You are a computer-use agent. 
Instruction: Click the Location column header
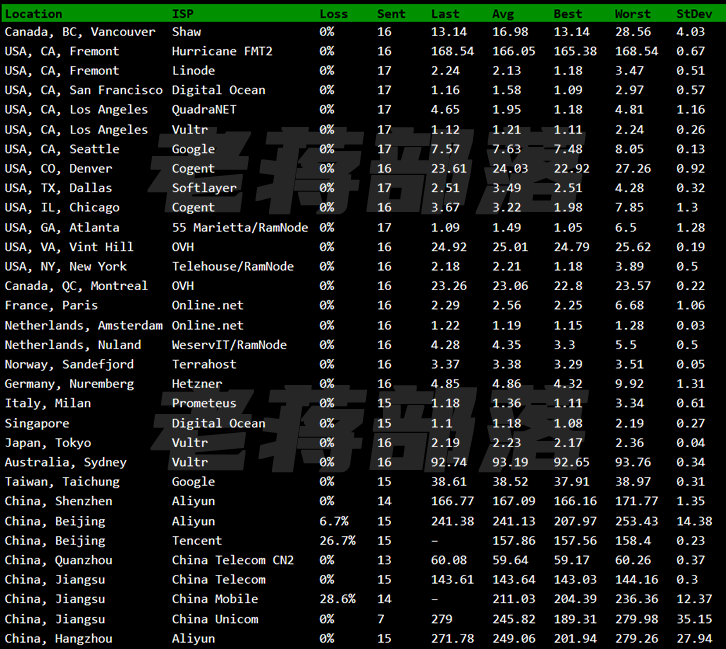pos(33,14)
